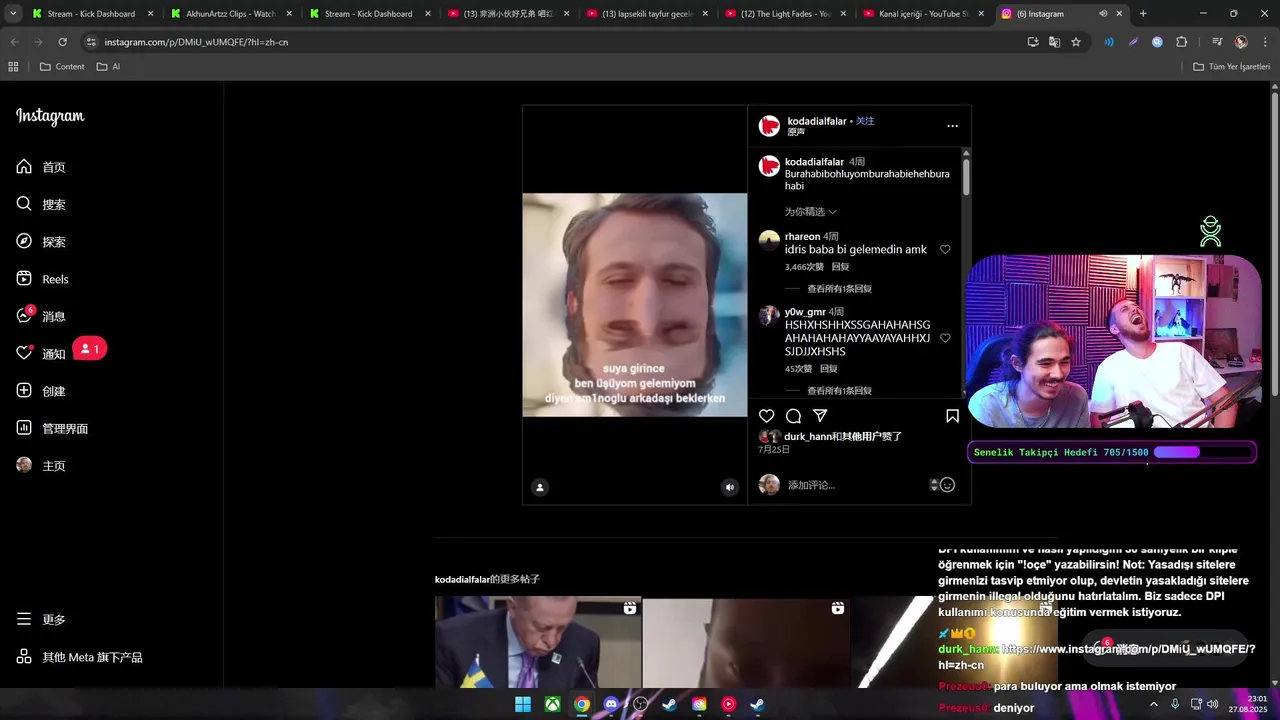Open post options three-dot menu
The height and width of the screenshot is (720, 1280).
click(x=952, y=126)
